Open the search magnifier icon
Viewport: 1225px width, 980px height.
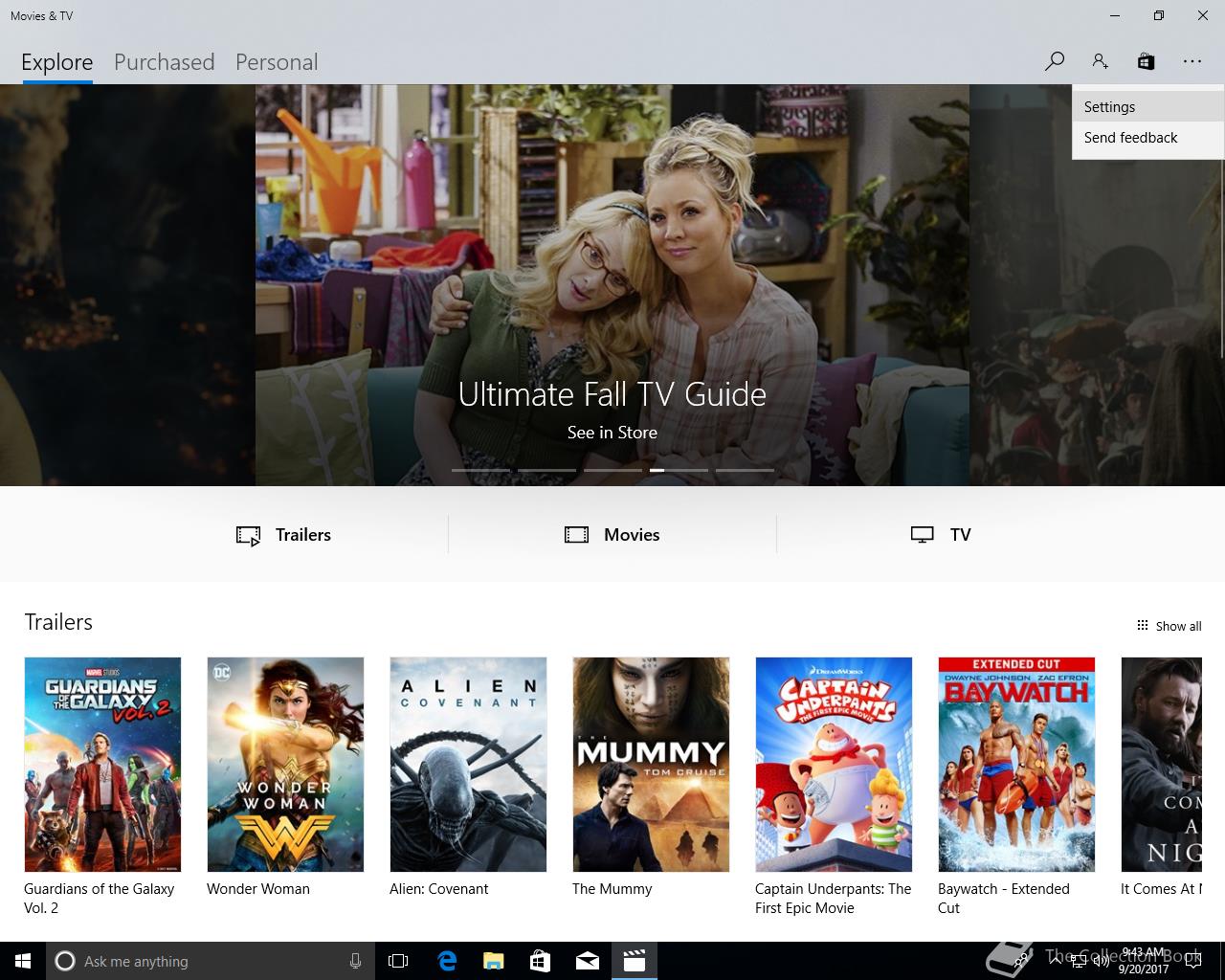pos(1055,61)
